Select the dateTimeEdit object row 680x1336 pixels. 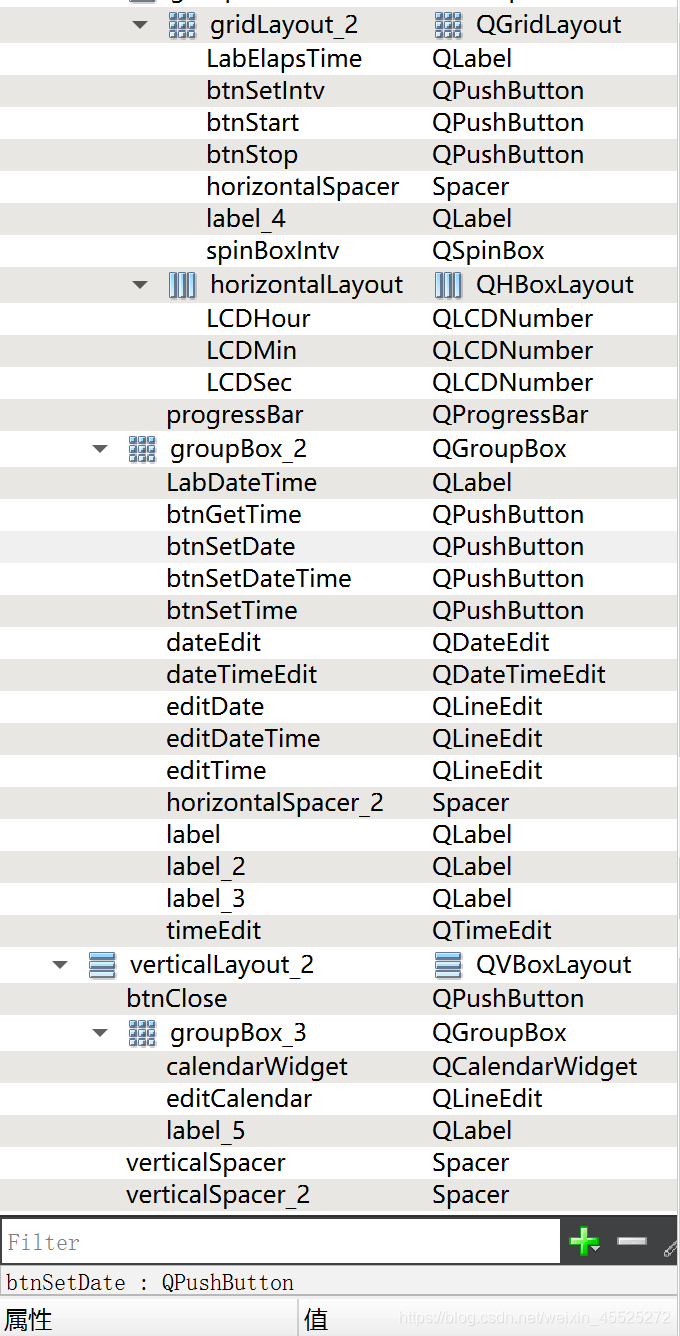pyautogui.click(x=242, y=675)
